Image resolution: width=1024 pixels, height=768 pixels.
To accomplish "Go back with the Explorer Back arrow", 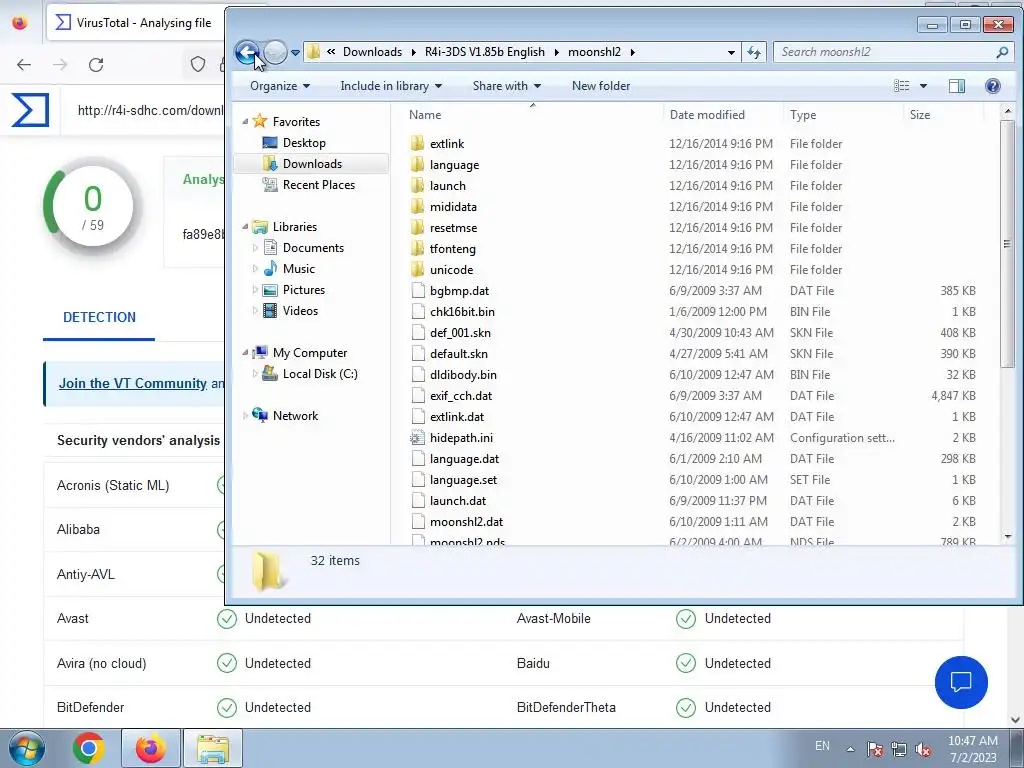I will point(248,52).
